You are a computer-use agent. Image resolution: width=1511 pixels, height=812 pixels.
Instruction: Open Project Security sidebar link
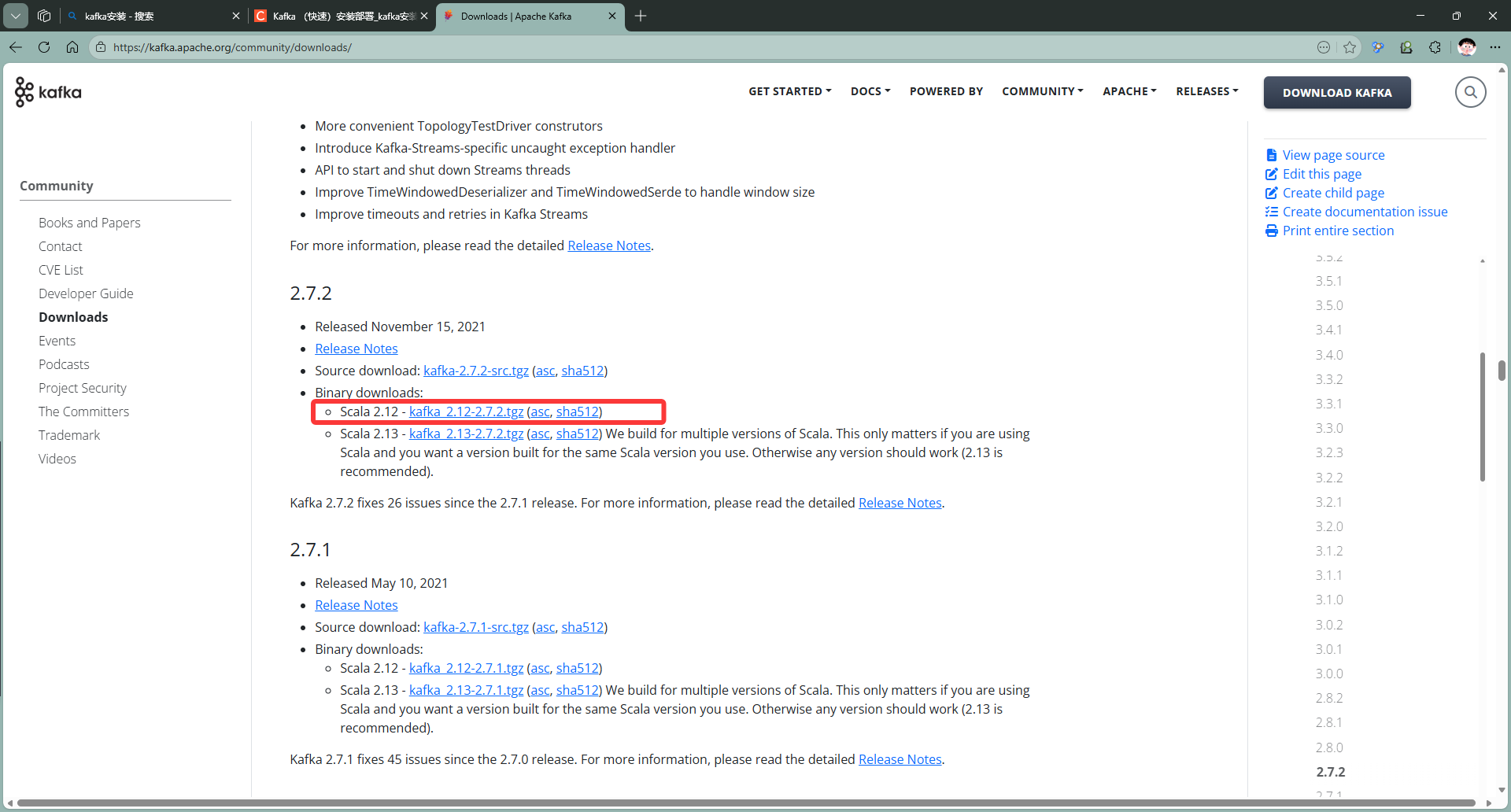point(82,388)
